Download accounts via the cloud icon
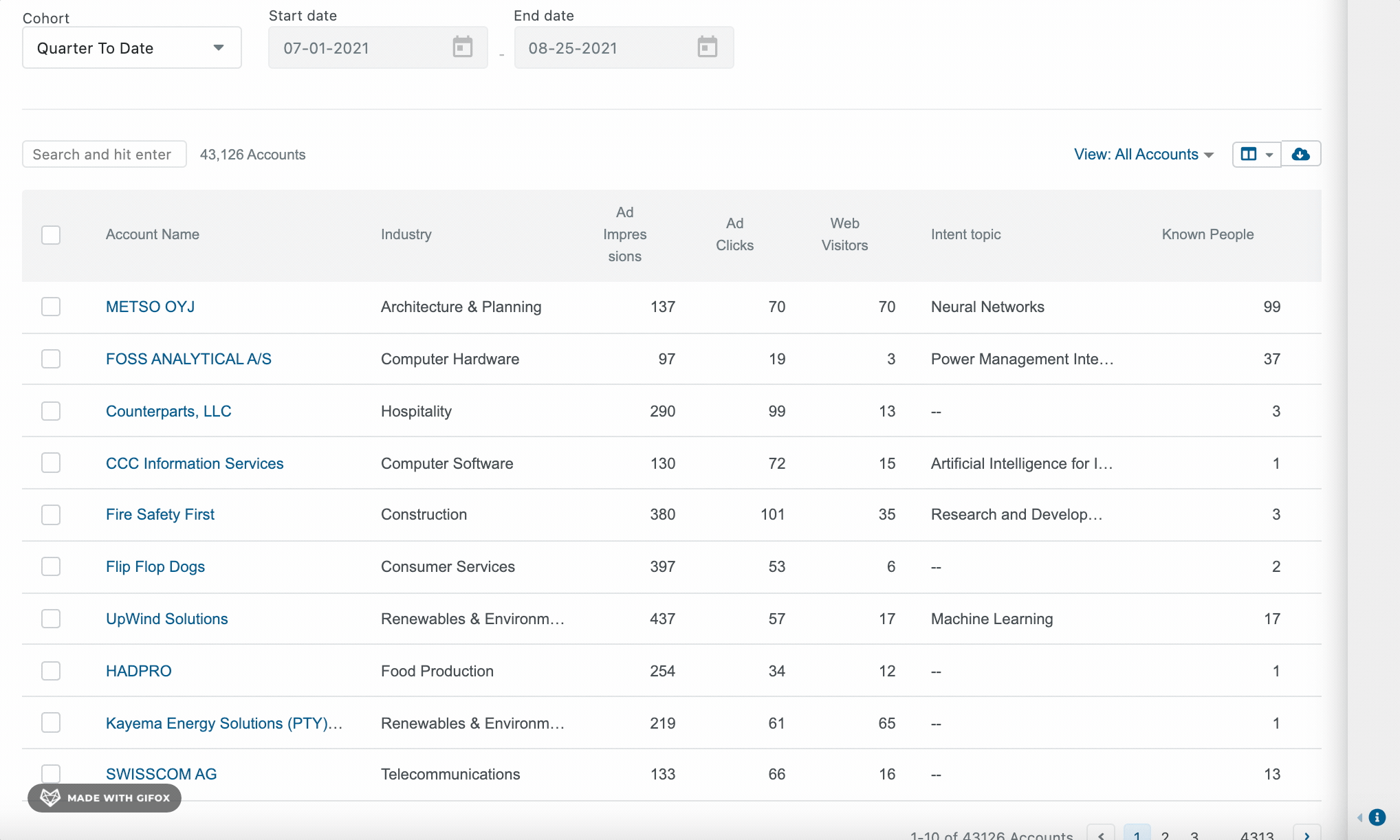 [1300, 154]
